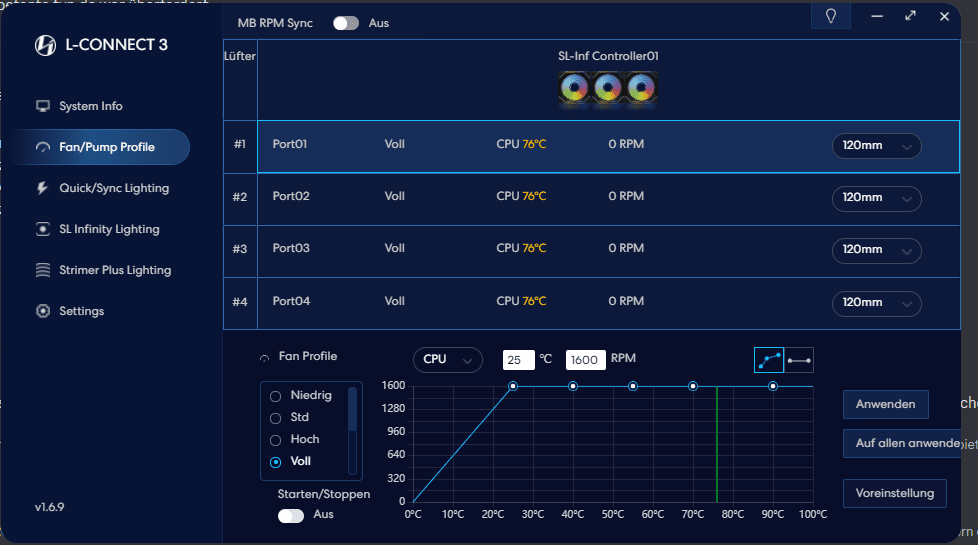Click the Quick/Sync Lighting bolt icon
Image resolution: width=978 pixels, height=545 pixels.
pos(42,188)
